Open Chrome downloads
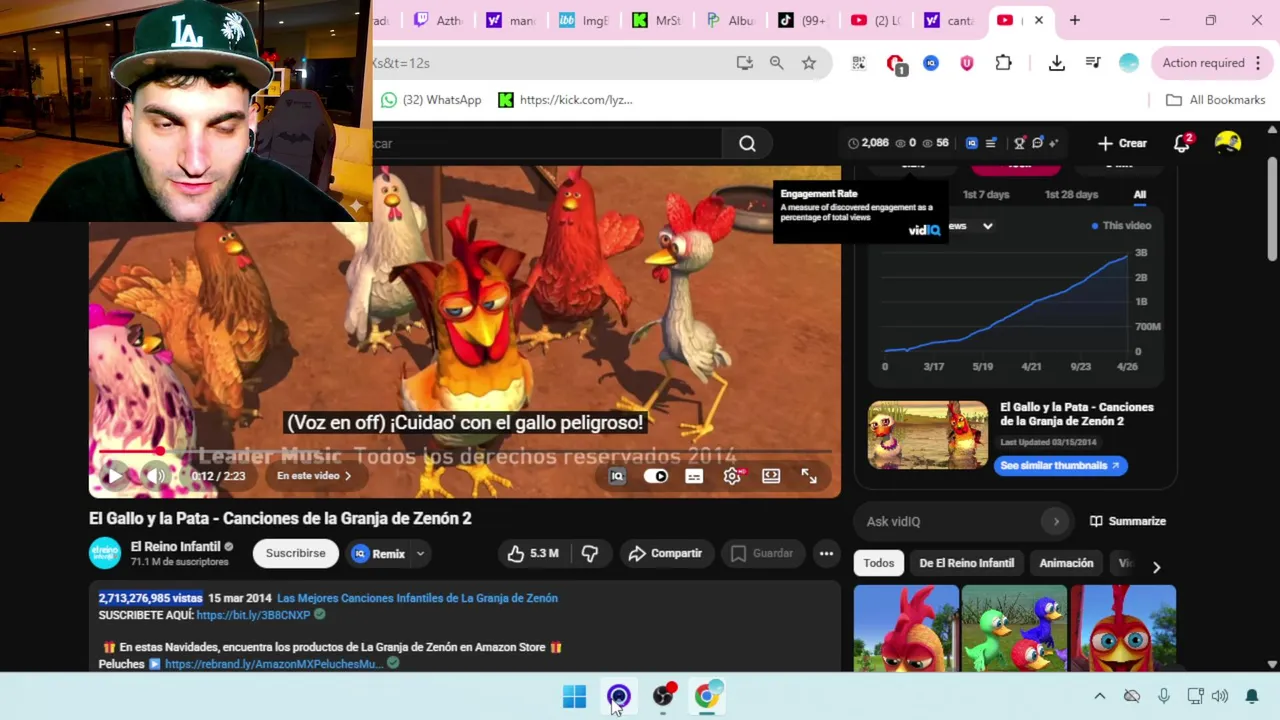 click(1056, 63)
